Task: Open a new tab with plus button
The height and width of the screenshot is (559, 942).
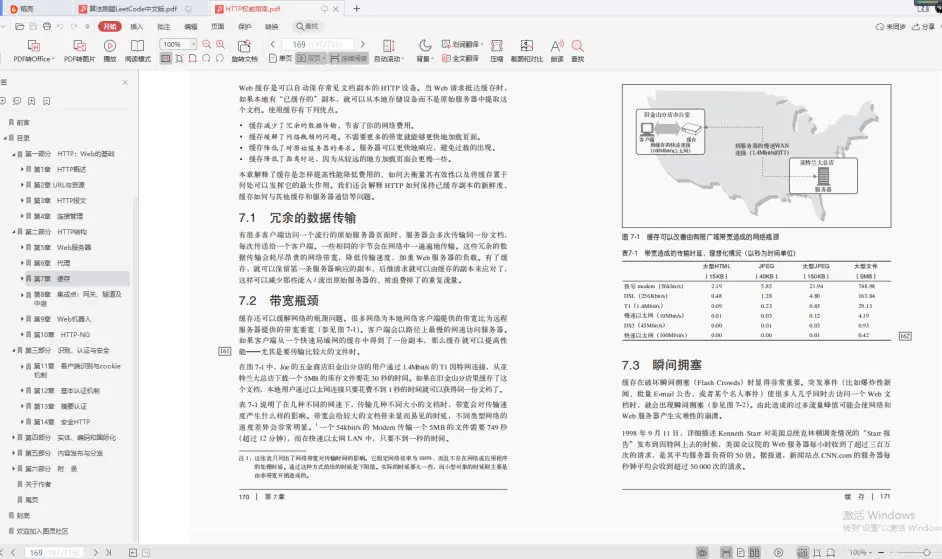Action: click(356, 8)
